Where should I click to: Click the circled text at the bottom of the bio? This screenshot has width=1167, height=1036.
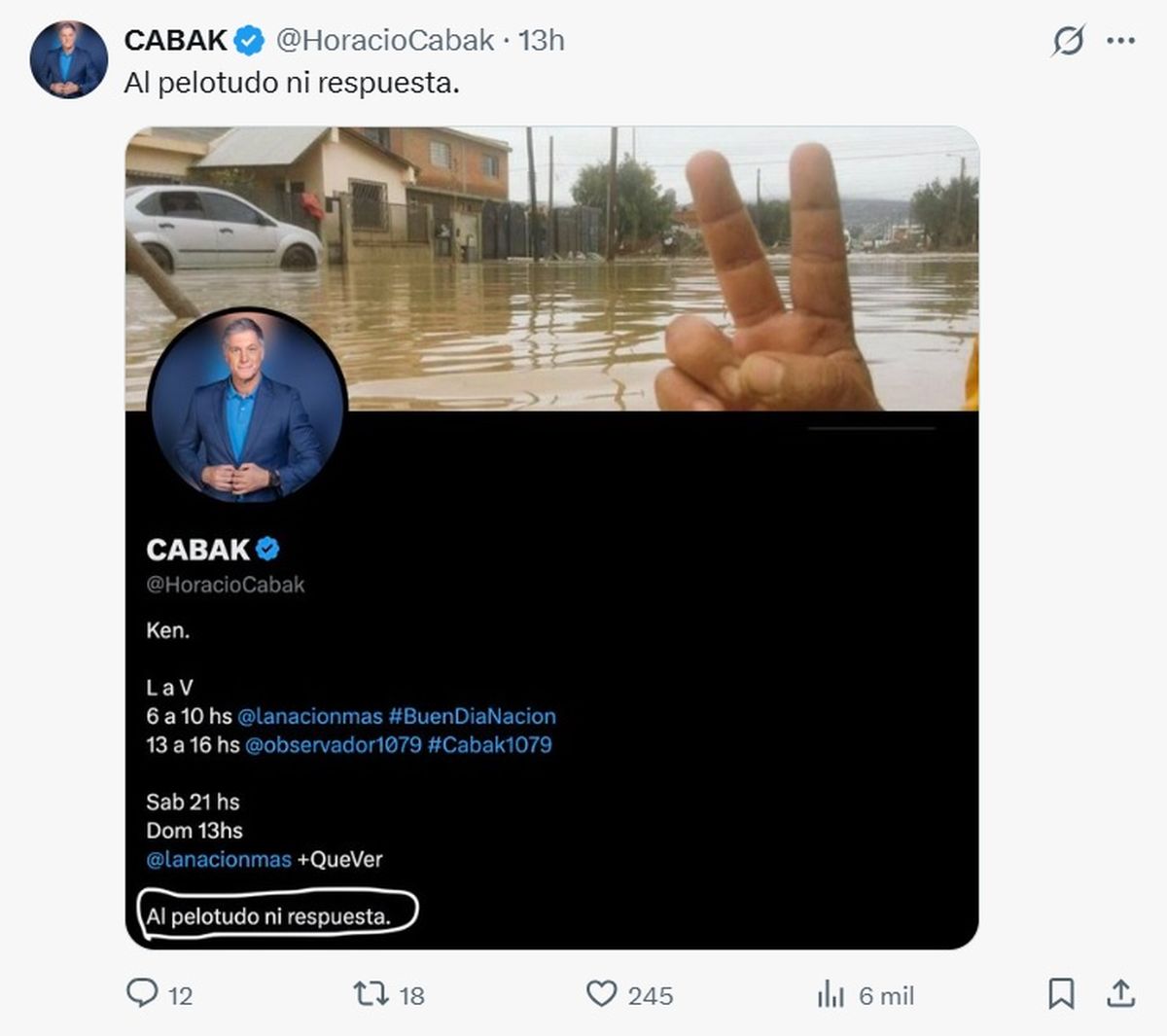(x=268, y=916)
